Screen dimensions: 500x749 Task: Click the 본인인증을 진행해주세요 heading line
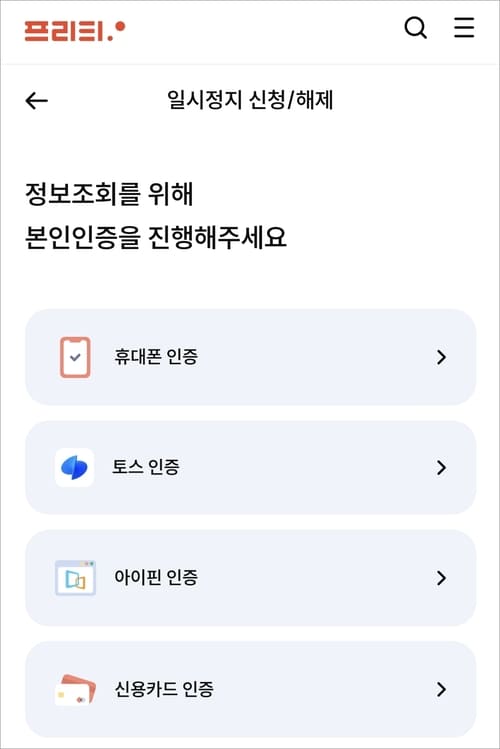coord(155,237)
